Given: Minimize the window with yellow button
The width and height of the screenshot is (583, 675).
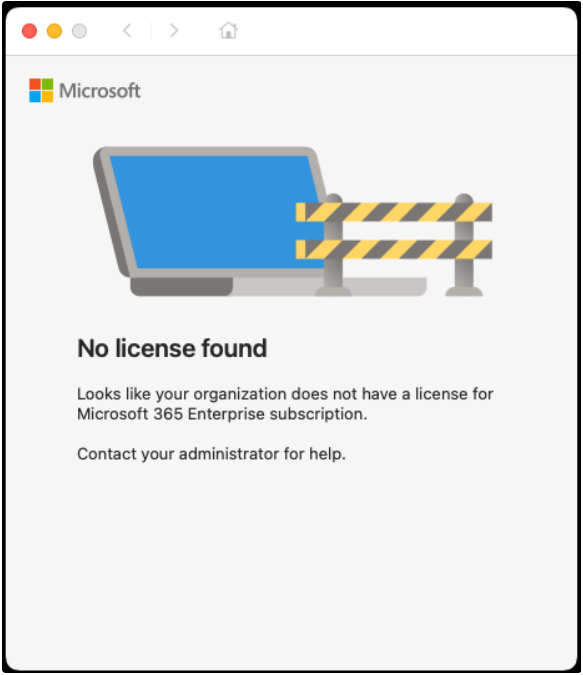Looking at the screenshot, I should coord(54,31).
